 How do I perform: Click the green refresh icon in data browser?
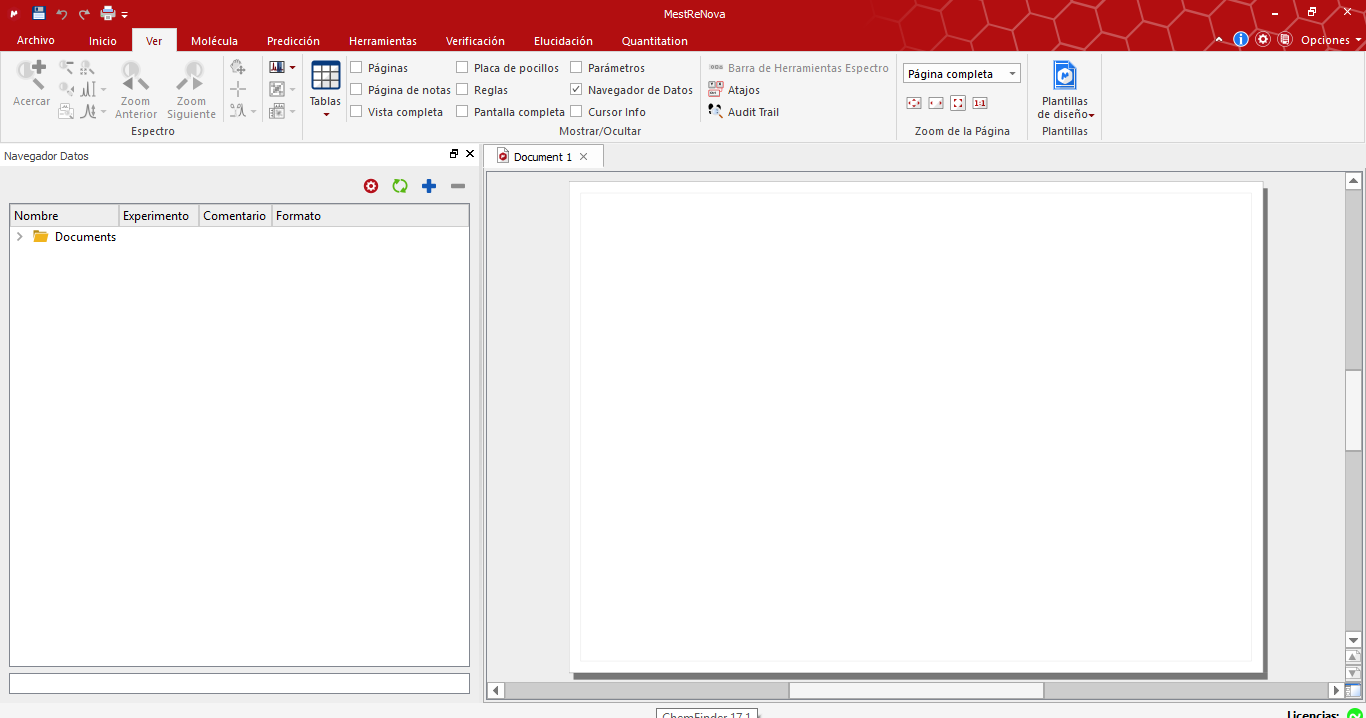pyautogui.click(x=400, y=186)
